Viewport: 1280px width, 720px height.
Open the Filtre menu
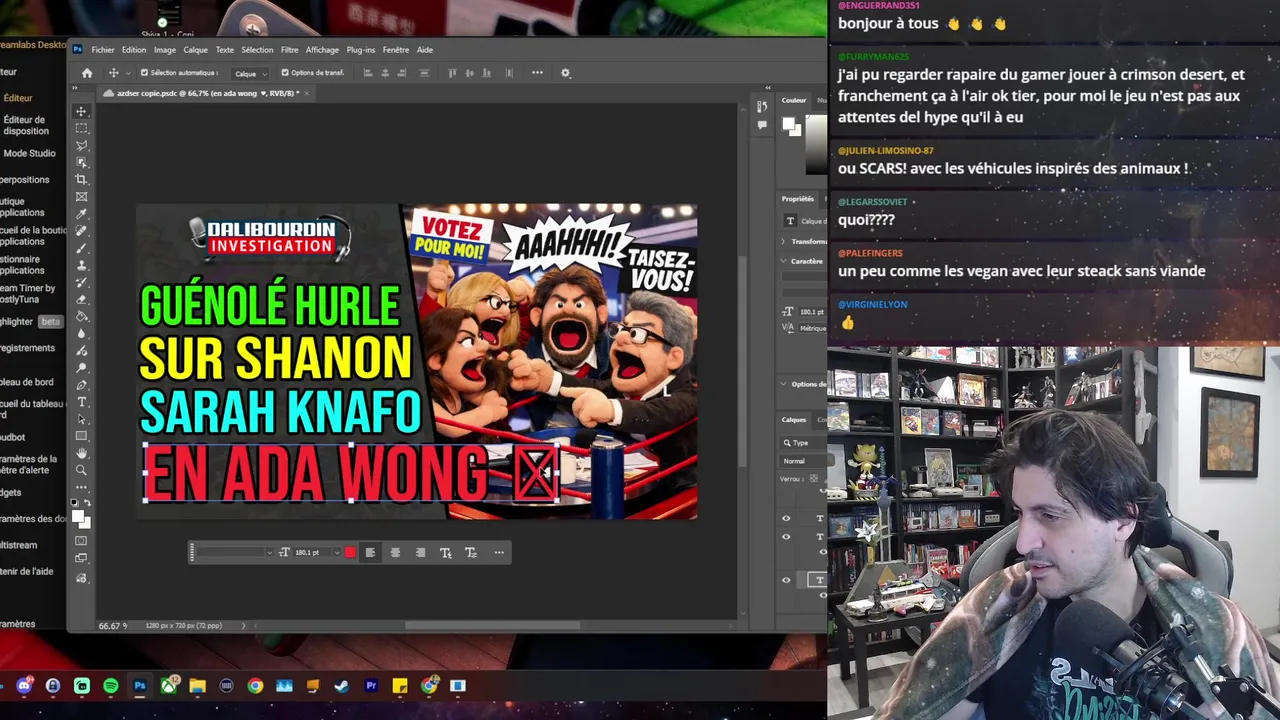(290, 50)
